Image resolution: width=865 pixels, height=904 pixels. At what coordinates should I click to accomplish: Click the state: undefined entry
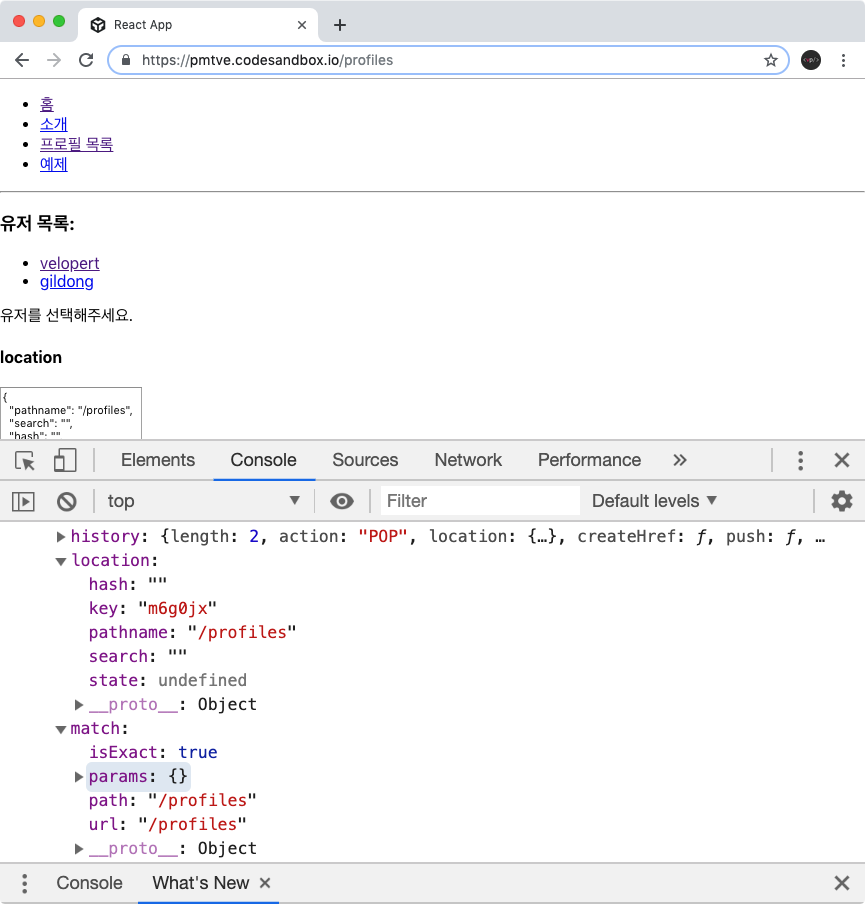(x=167, y=680)
